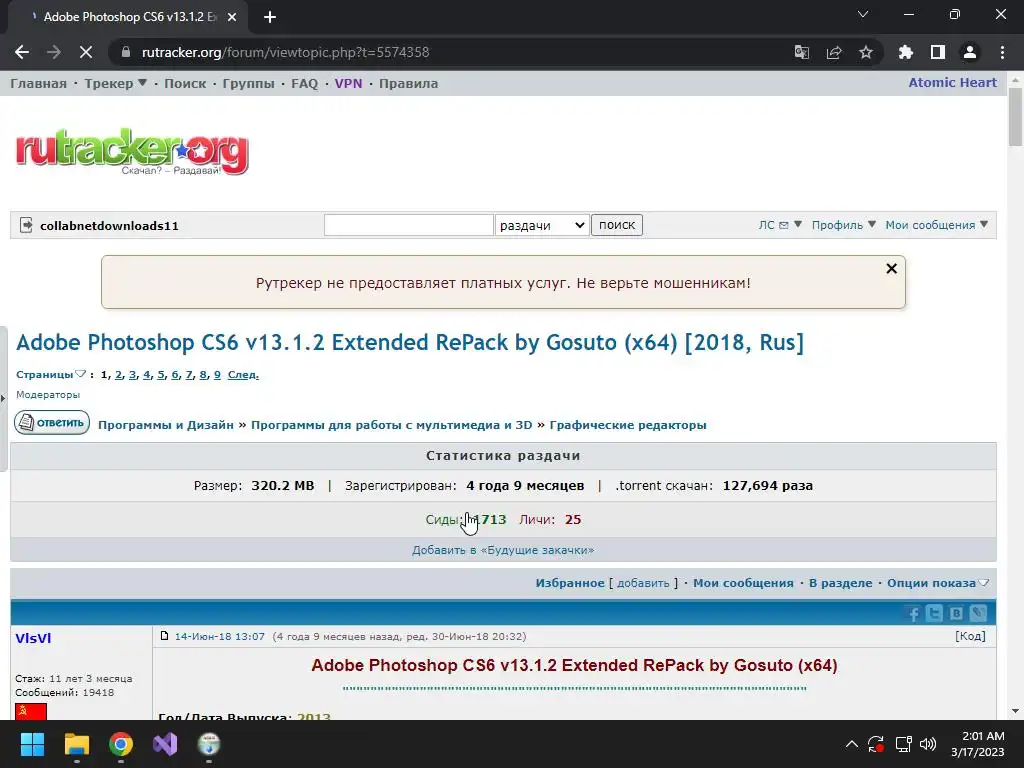Click the address bar URL

pyautogui.click(x=285, y=52)
